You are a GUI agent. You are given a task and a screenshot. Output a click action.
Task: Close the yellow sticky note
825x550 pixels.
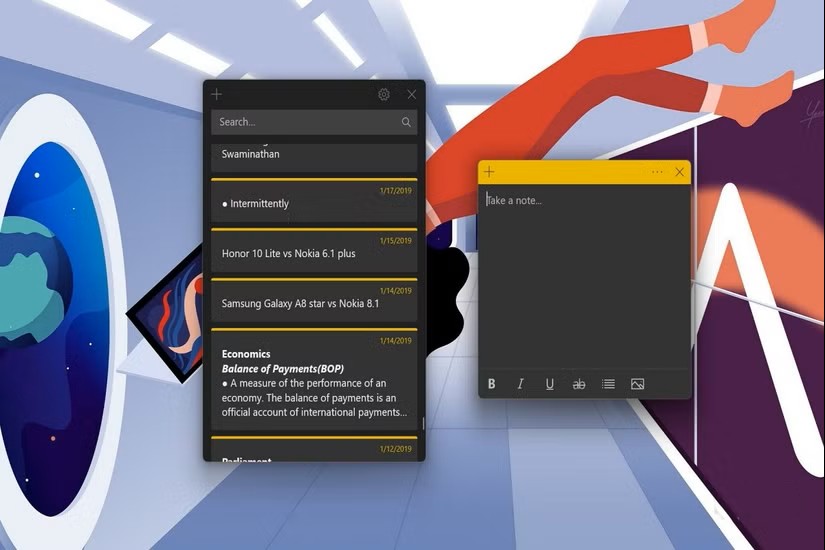click(680, 172)
